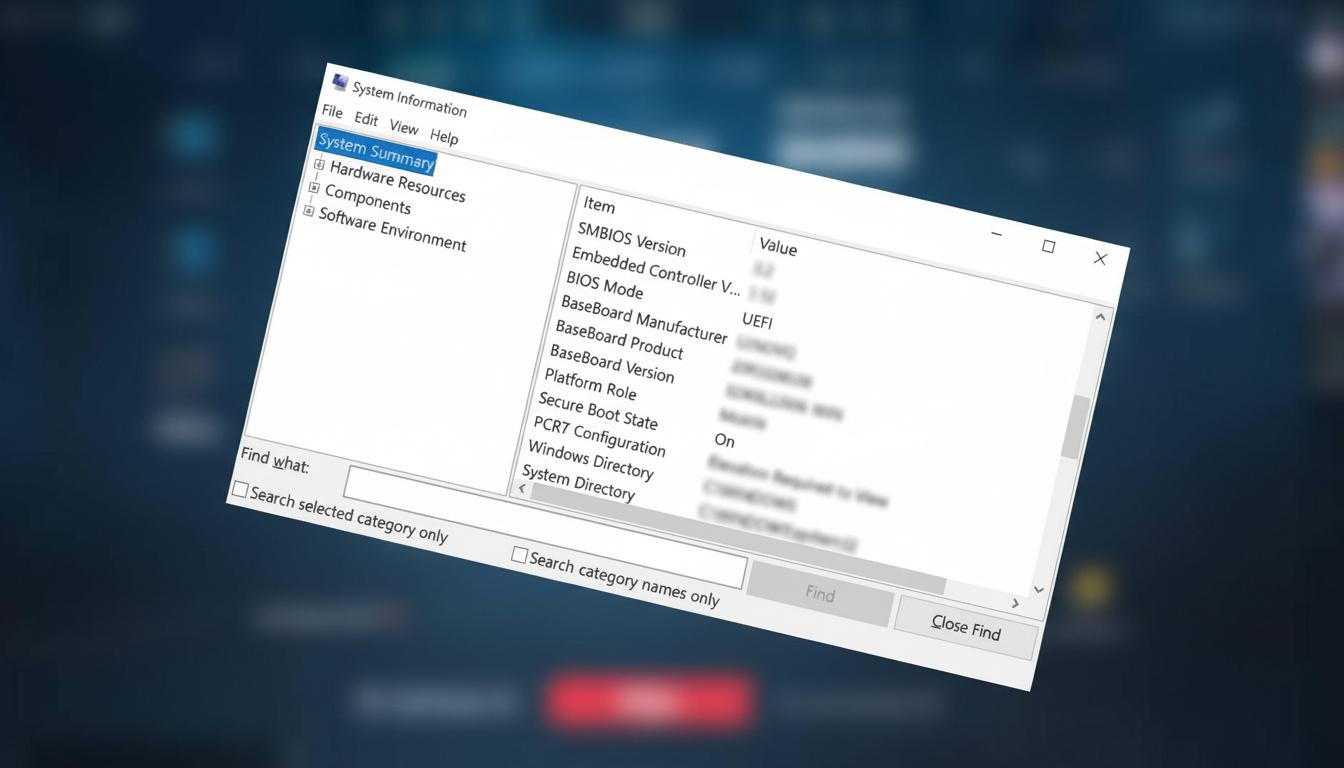The height and width of the screenshot is (768, 1344).
Task: Select the System Directory row
Action: coord(578,482)
